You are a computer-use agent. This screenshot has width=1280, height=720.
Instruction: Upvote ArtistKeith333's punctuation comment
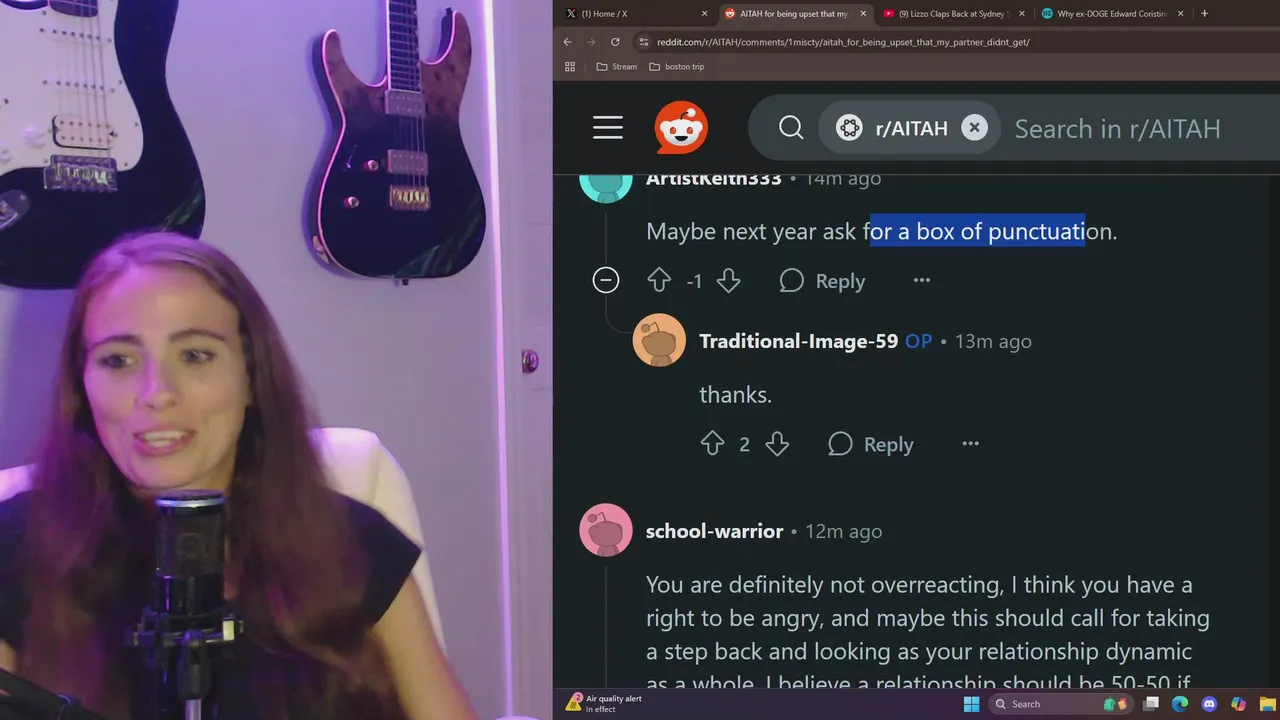pyautogui.click(x=659, y=281)
